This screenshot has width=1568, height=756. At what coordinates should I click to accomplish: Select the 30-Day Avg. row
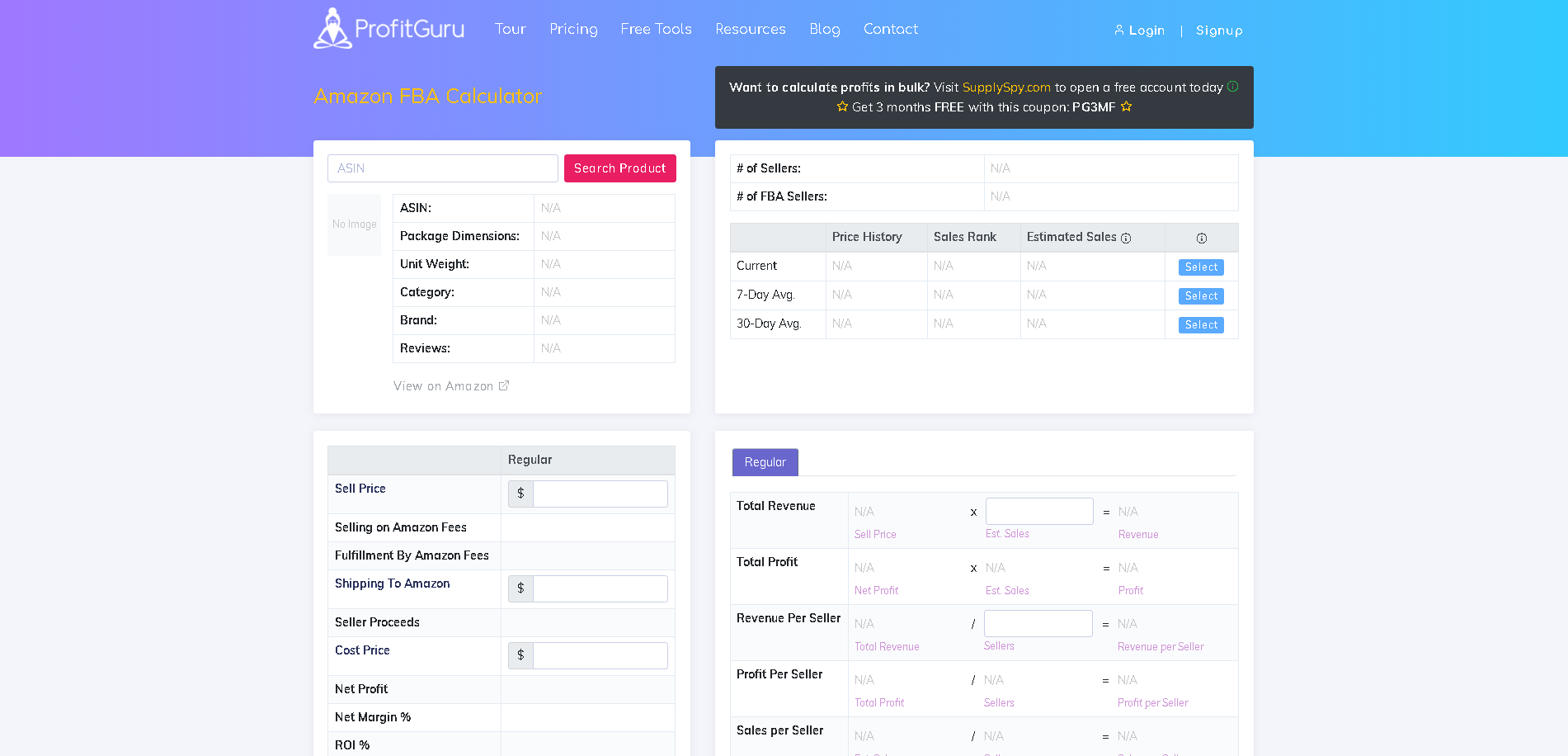pos(1201,325)
